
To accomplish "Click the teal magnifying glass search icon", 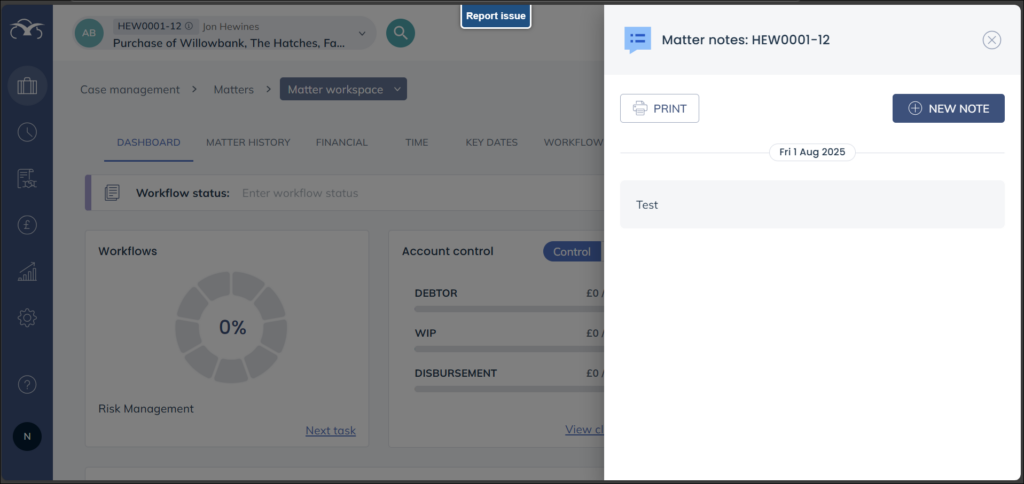I will (401, 33).
